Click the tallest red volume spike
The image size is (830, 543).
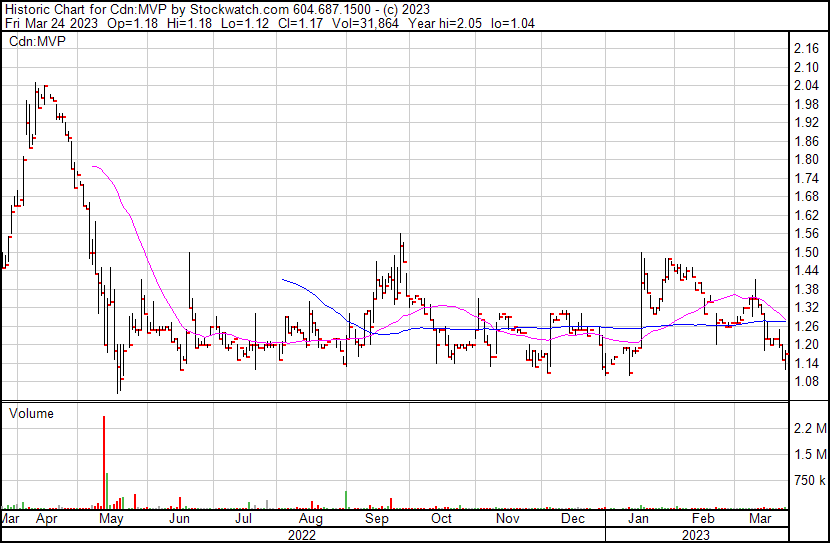tap(104, 462)
